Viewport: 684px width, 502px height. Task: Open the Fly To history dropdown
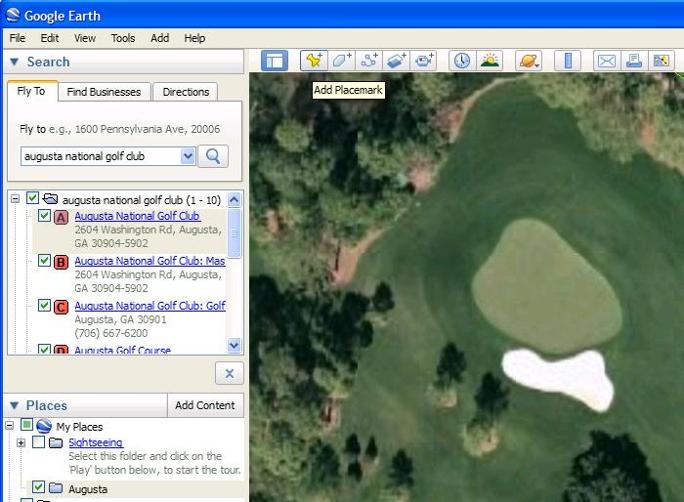click(188, 156)
